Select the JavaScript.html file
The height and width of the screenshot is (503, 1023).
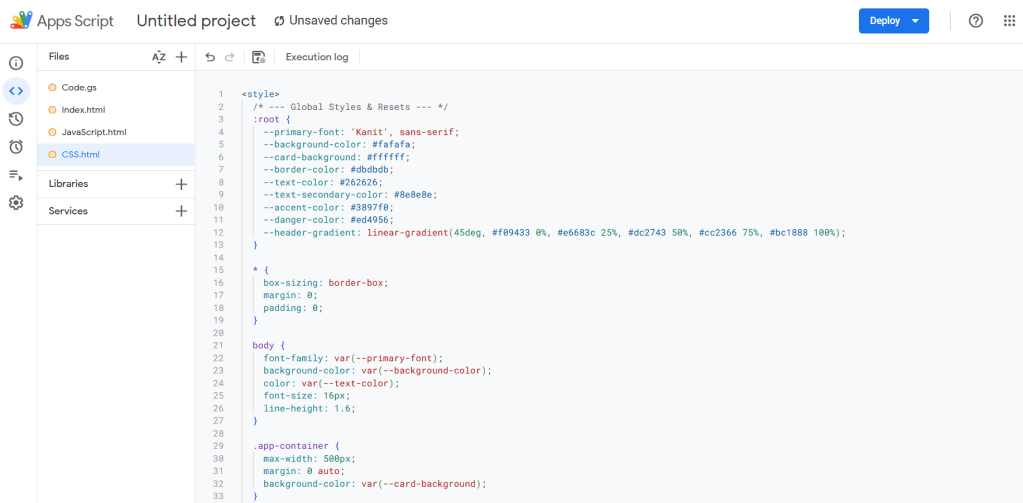point(93,132)
